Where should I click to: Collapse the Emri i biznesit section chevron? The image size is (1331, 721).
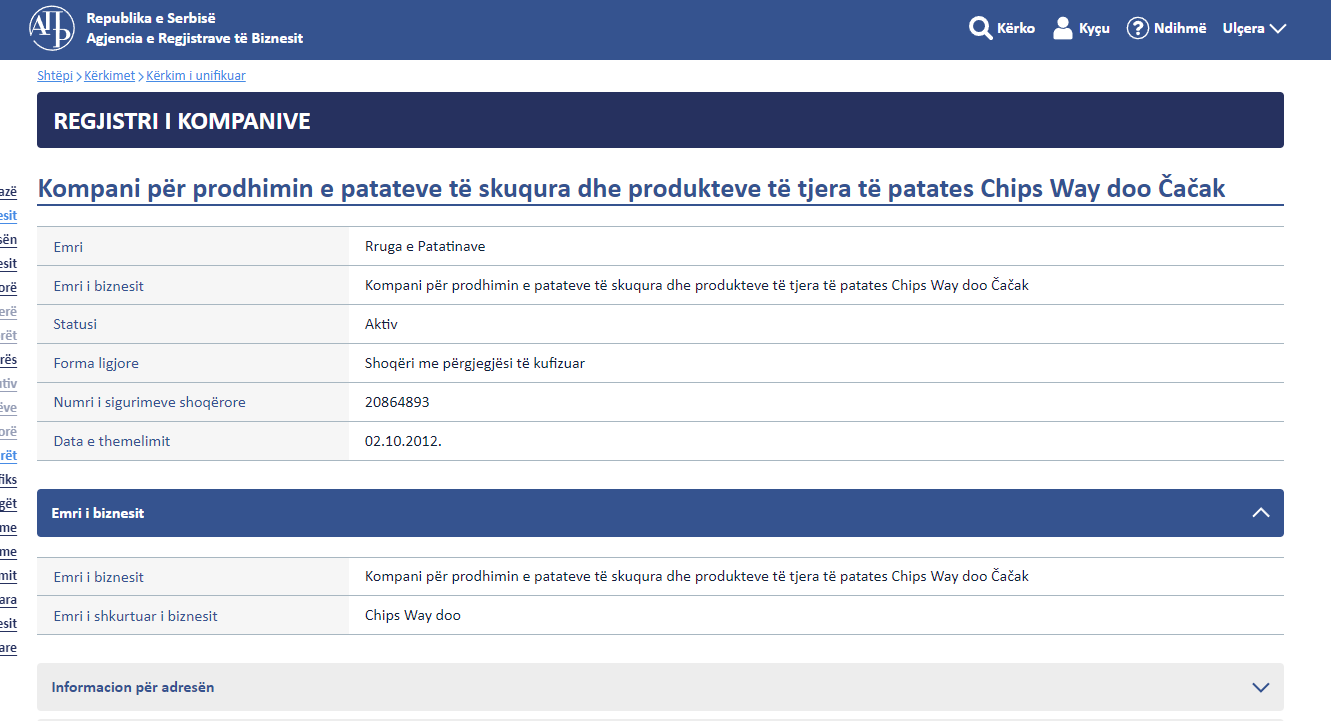(x=1261, y=513)
